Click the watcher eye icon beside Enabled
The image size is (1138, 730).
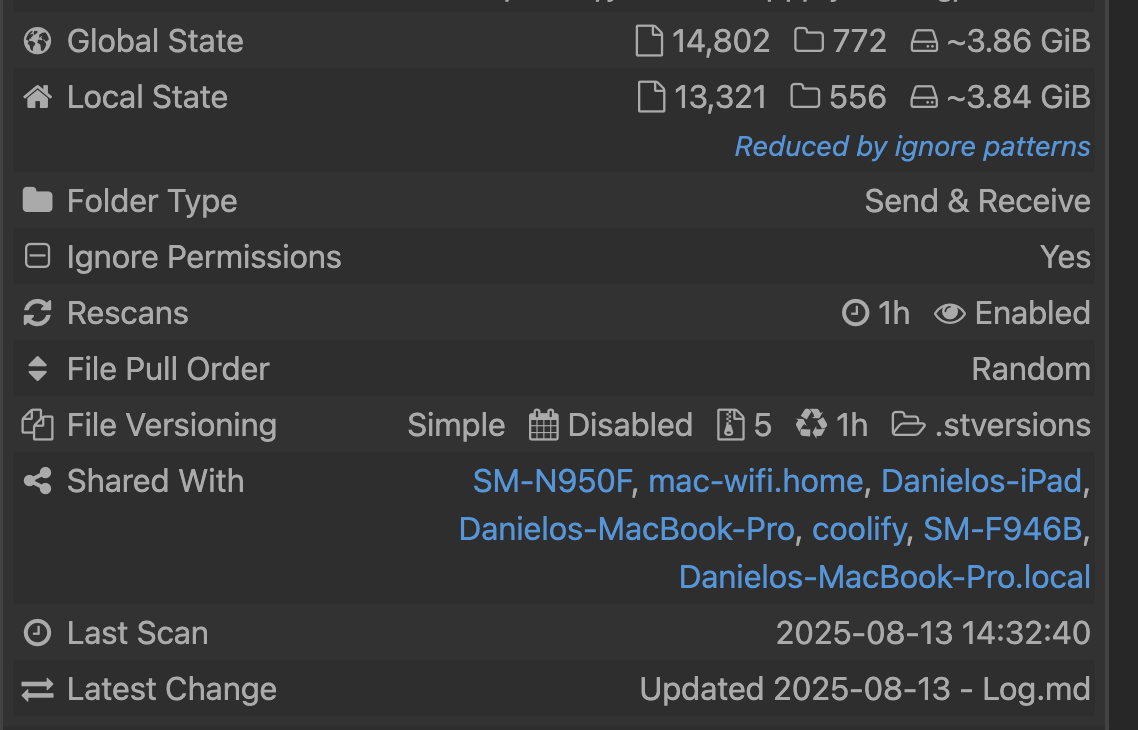[949, 313]
